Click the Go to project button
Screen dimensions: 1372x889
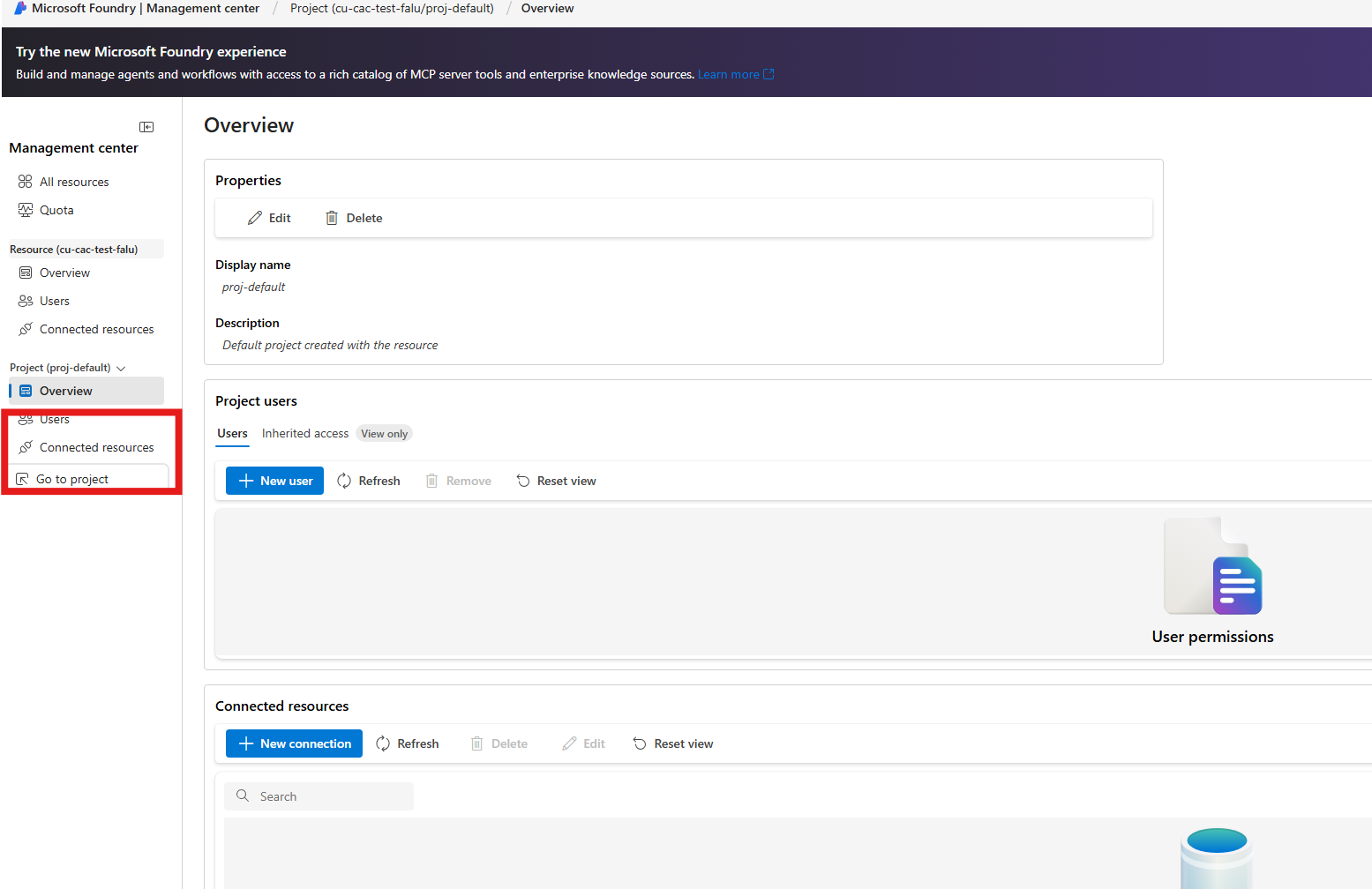(88, 478)
